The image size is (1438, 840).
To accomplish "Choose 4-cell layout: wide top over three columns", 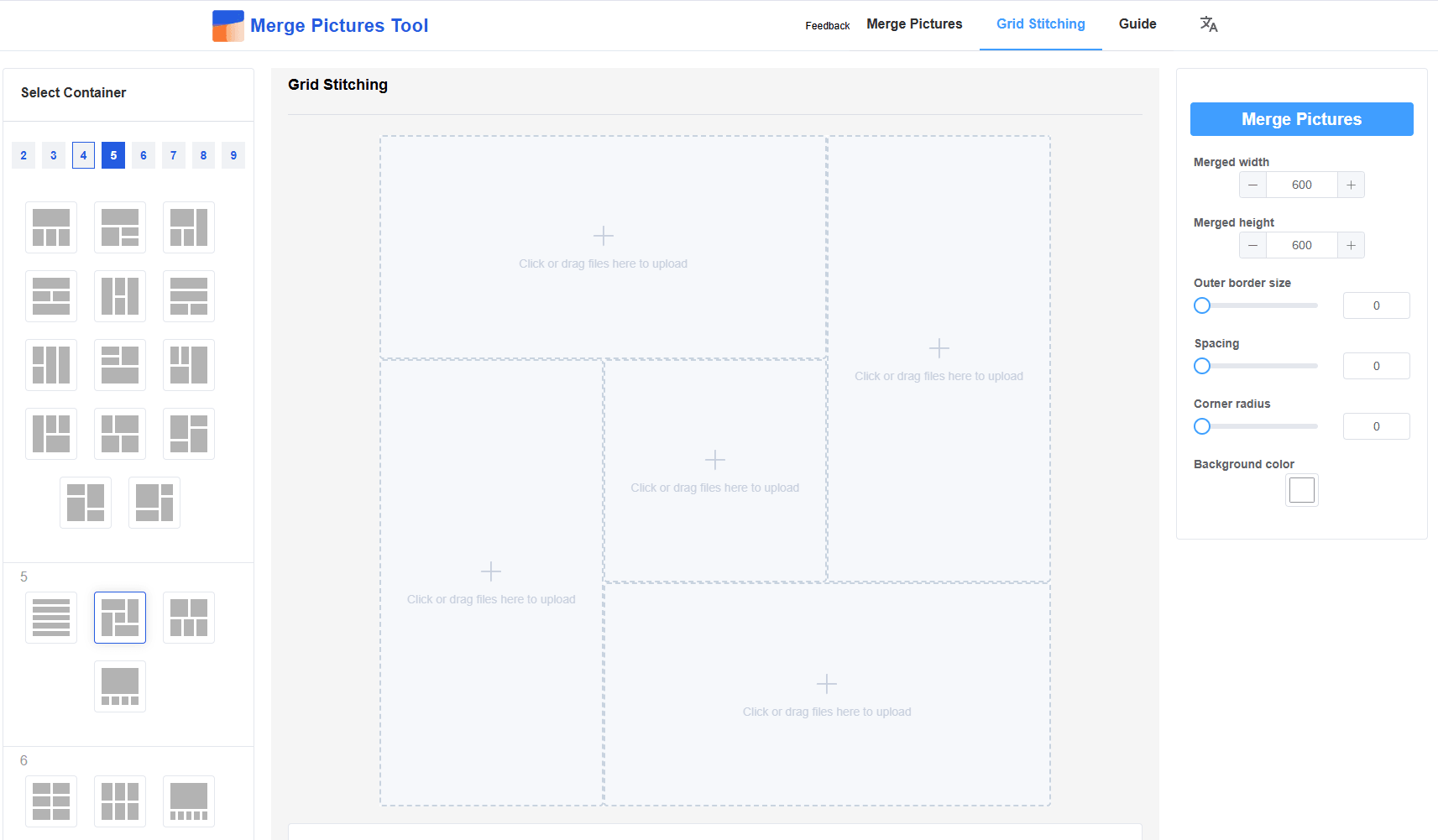I will click(51, 227).
